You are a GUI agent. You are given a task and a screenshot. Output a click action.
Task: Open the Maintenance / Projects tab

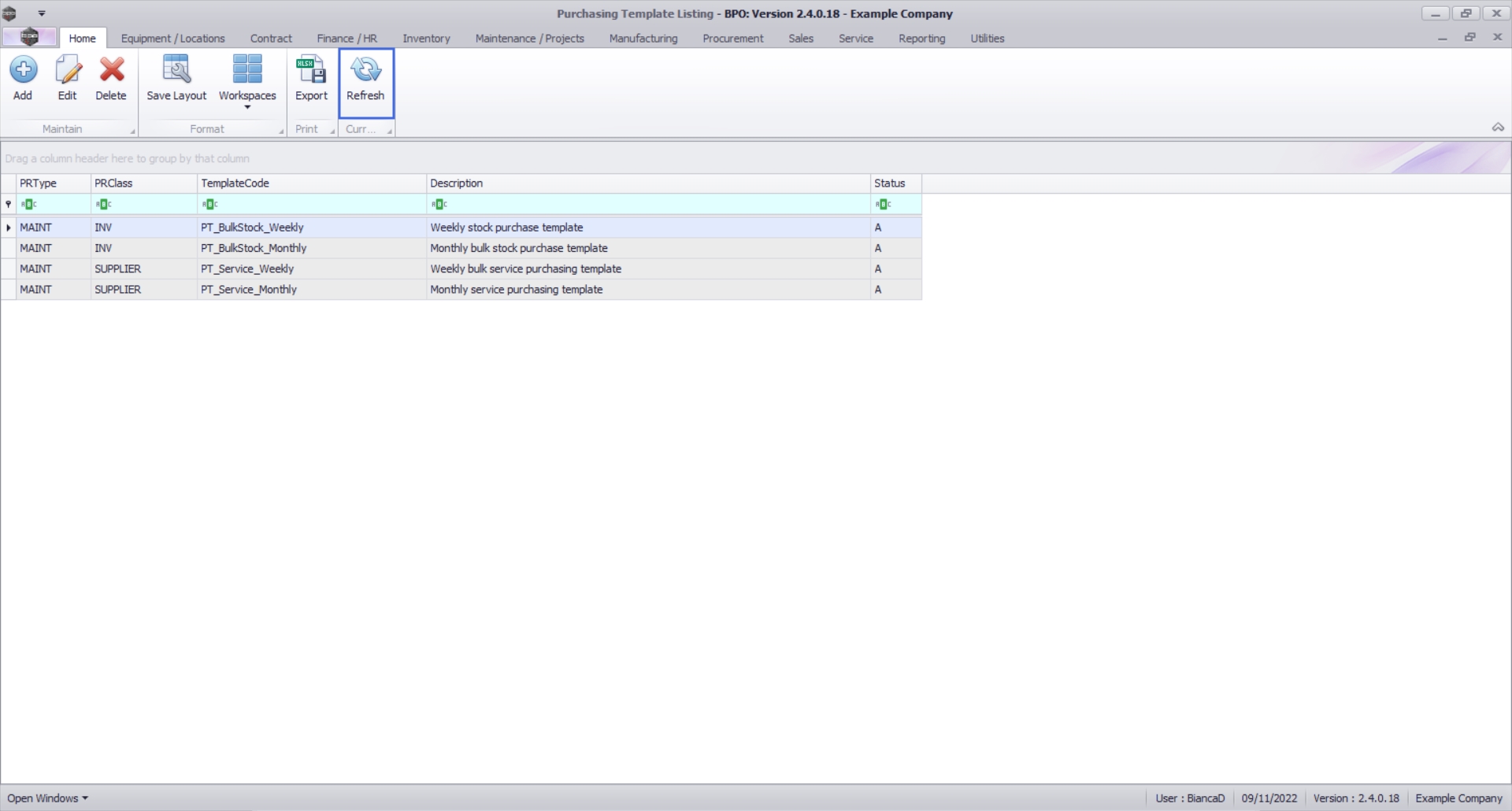pyautogui.click(x=529, y=38)
